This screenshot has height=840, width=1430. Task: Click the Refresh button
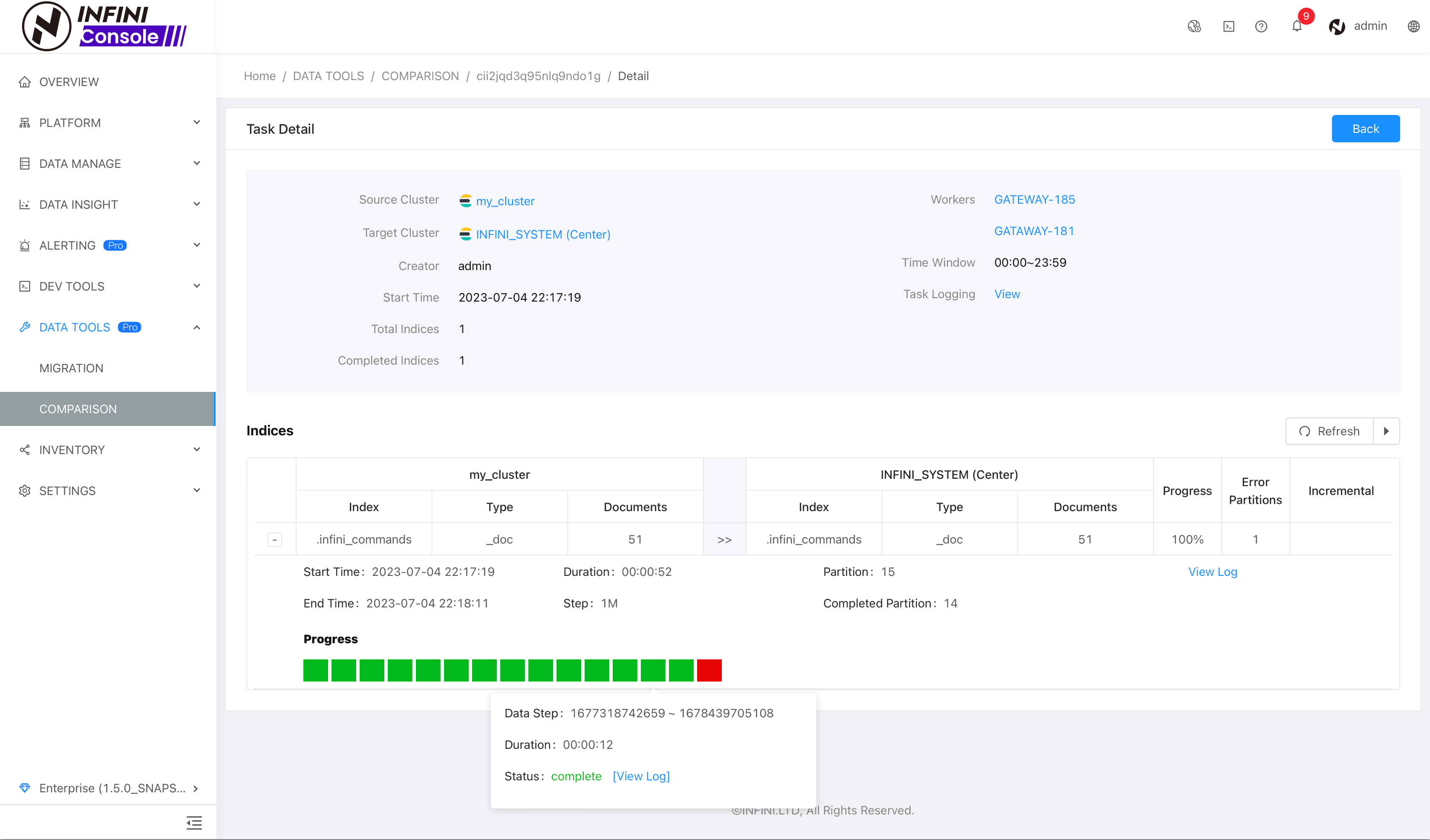1329,431
